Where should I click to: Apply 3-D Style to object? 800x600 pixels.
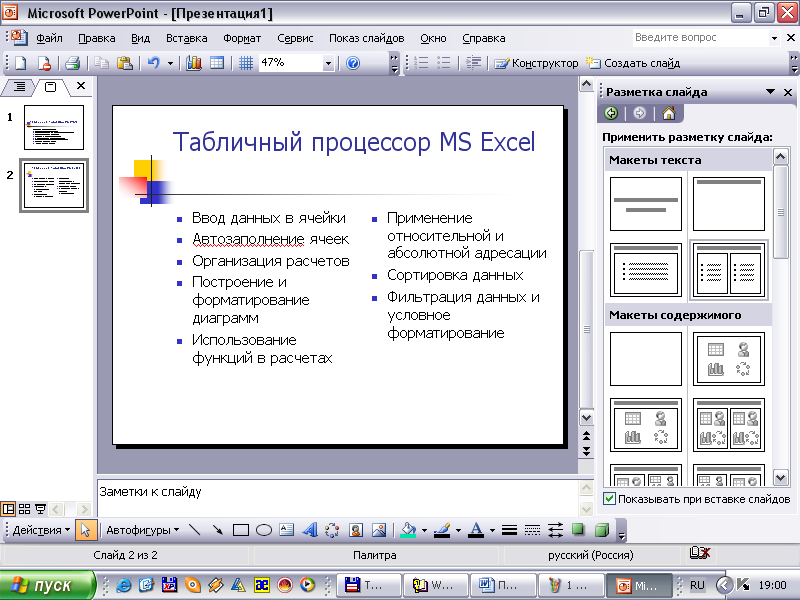[602, 530]
